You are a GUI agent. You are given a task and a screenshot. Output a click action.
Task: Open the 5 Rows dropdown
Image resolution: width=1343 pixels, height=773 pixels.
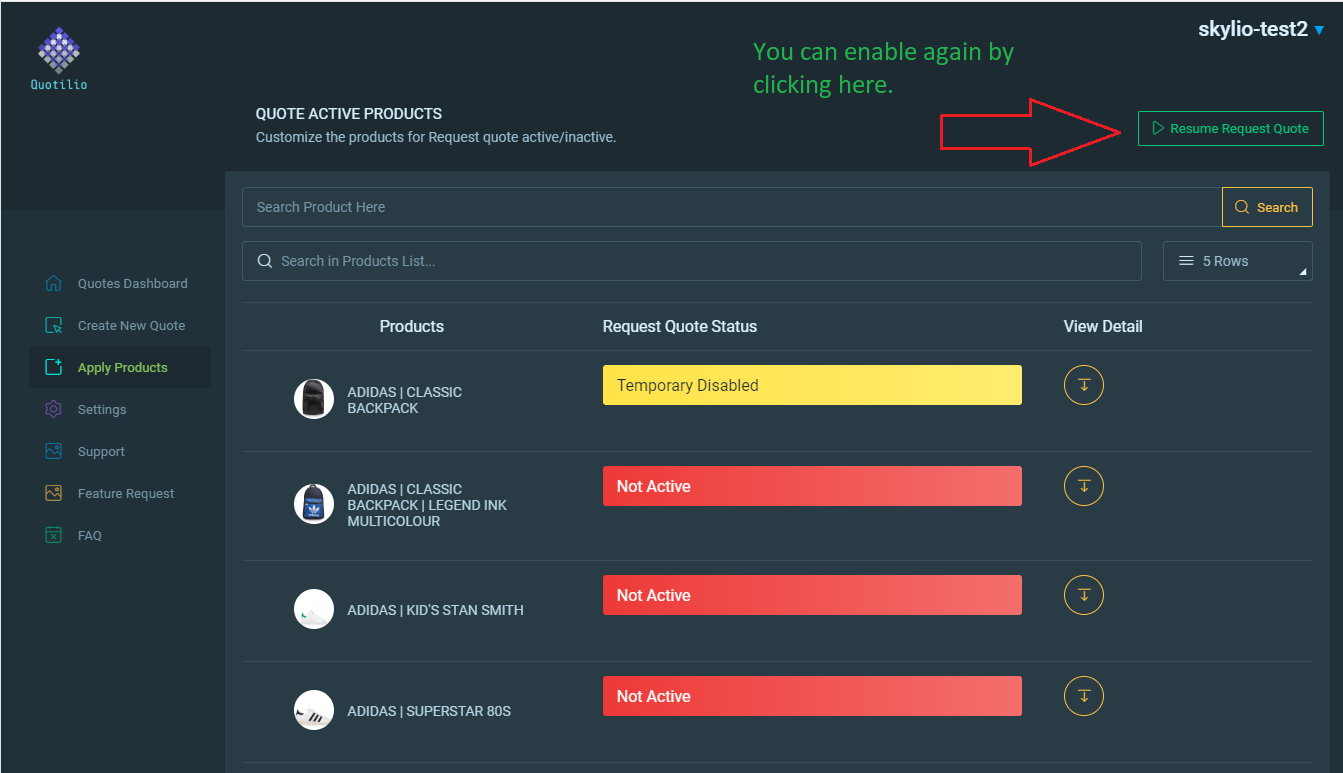tap(1238, 261)
